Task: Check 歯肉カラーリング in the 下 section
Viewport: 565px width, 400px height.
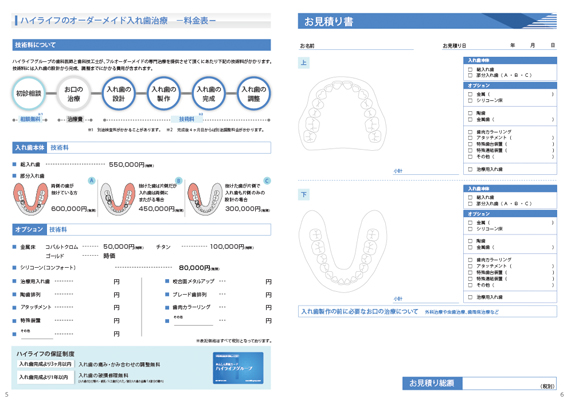Action: [x=470, y=260]
